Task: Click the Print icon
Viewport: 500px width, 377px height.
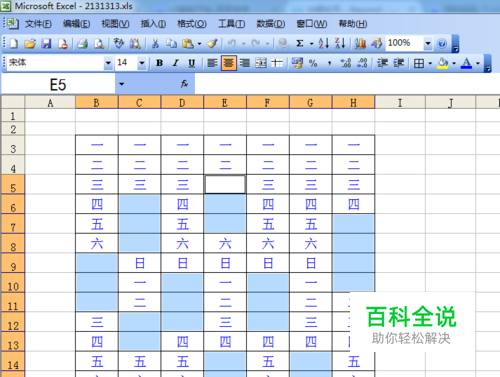Action: click(82, 43)
